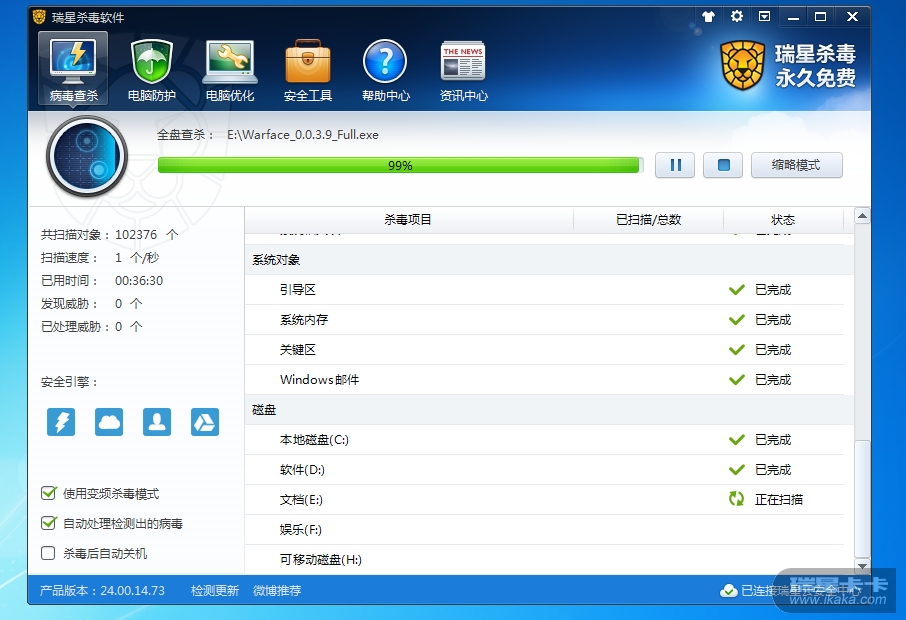Select the lightning security engine icon
Screen dimensions: 906x620
coord(61,422)
